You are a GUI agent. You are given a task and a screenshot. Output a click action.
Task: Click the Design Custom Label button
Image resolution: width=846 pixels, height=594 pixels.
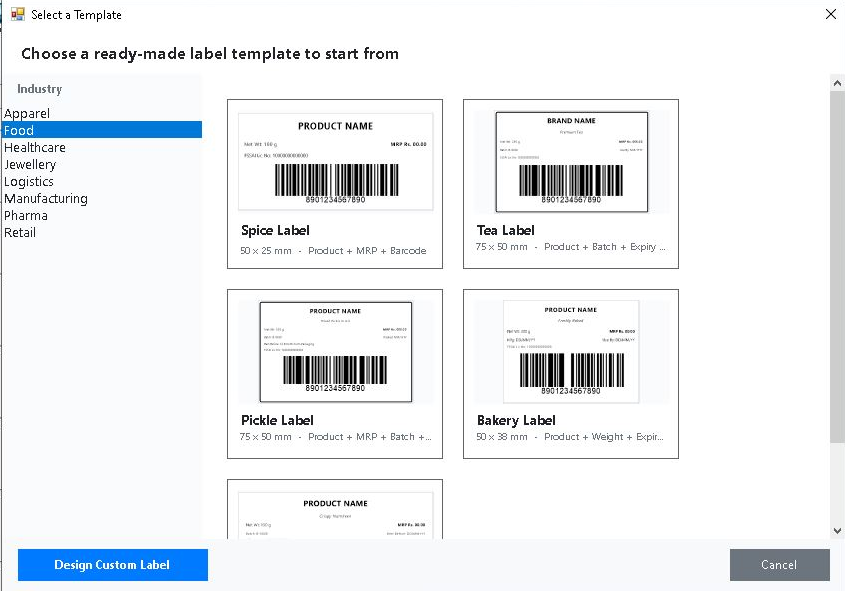(113, 565)
